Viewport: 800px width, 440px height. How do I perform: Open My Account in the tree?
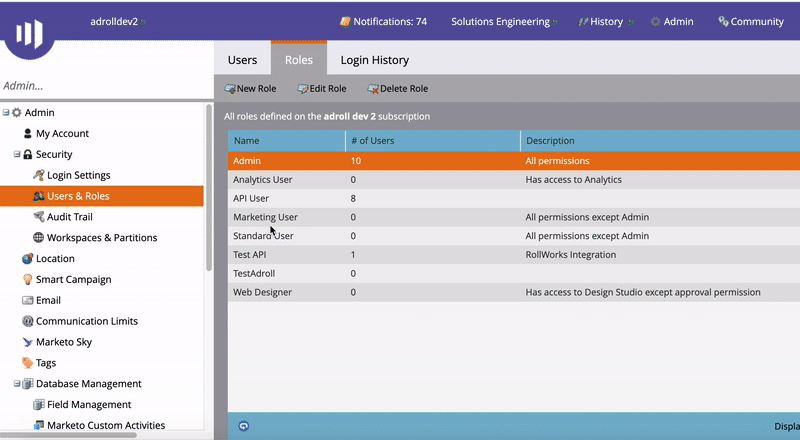click(62, 133)
